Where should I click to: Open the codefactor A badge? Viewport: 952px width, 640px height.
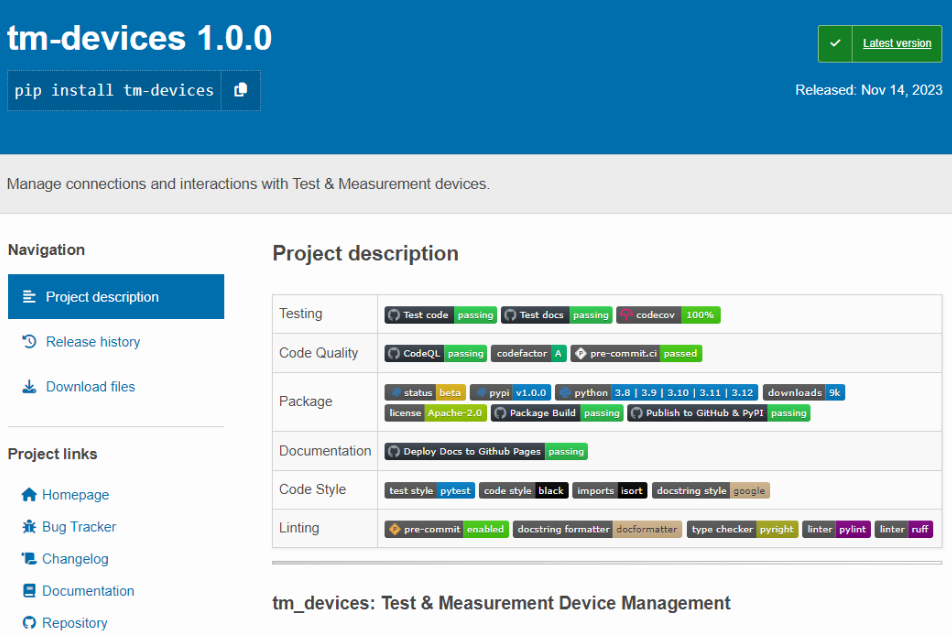tap(529, 354)
